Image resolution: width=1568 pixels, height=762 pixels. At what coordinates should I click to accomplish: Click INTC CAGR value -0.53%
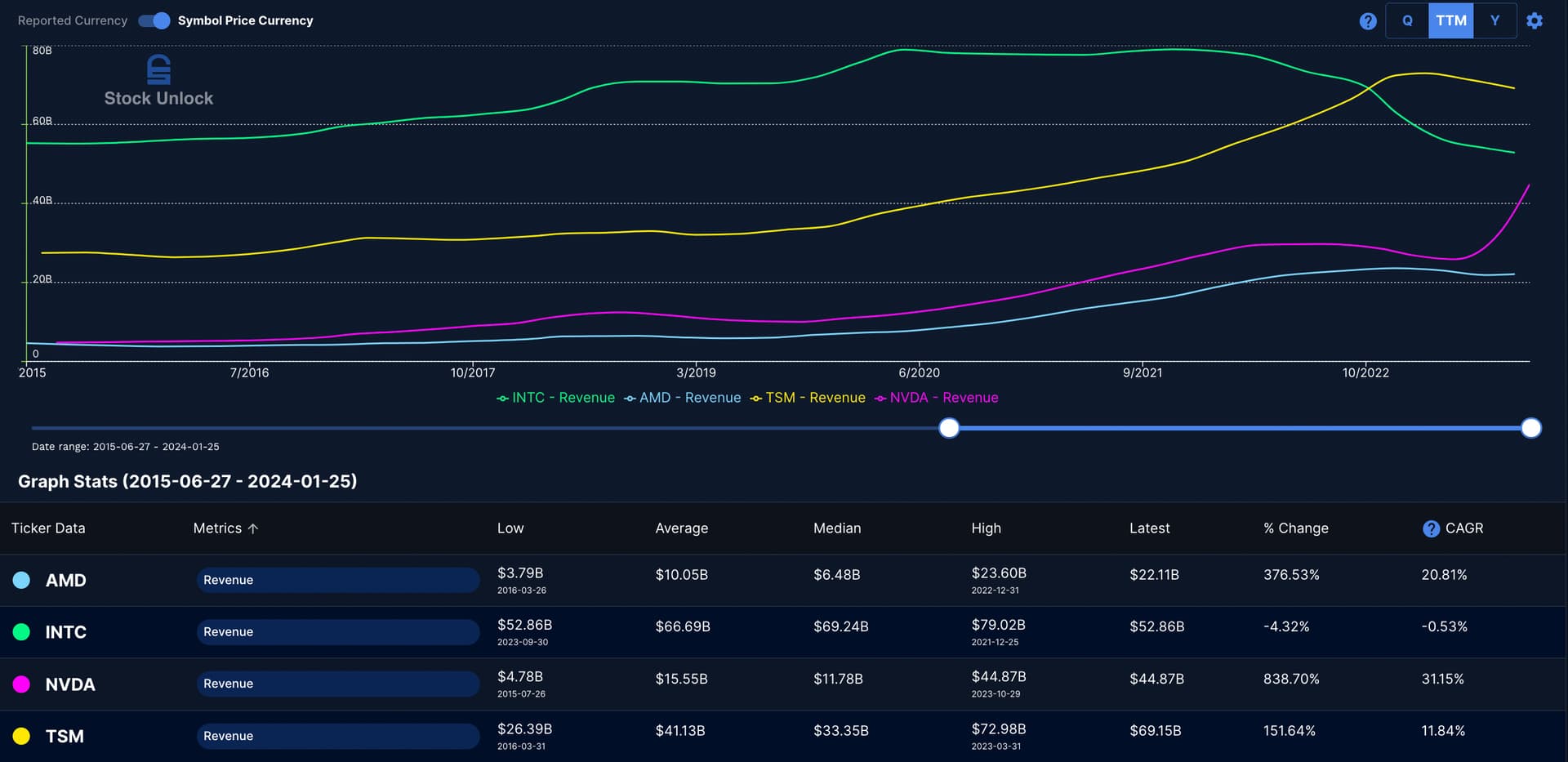(1444, 626)
